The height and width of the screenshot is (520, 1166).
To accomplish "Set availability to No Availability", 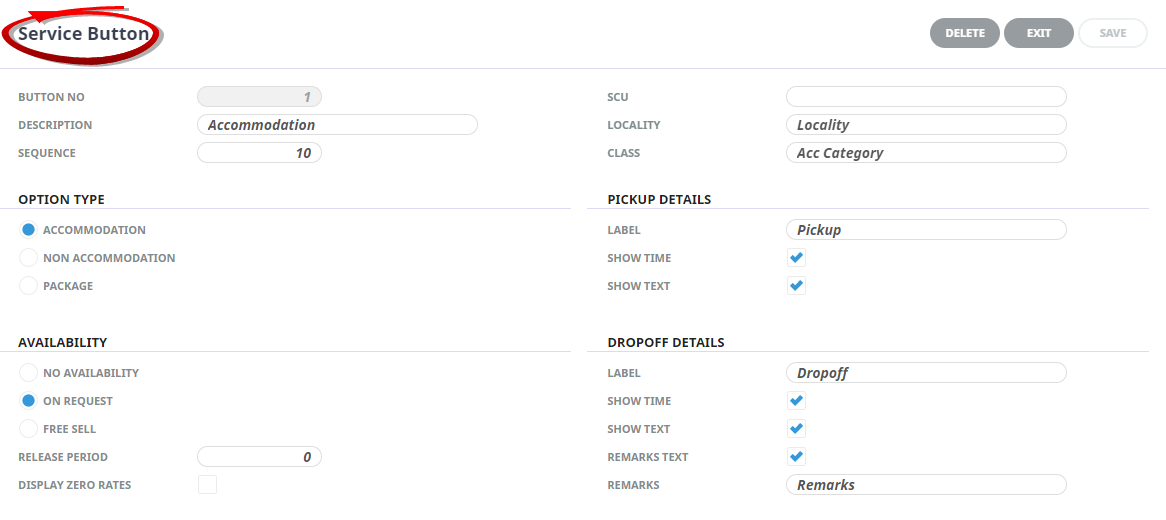I will [x=28, y=373].
